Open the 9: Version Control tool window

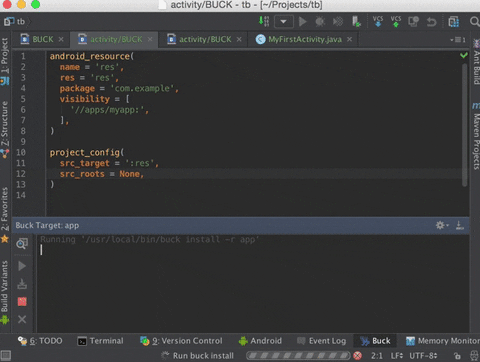click(181, 341)
